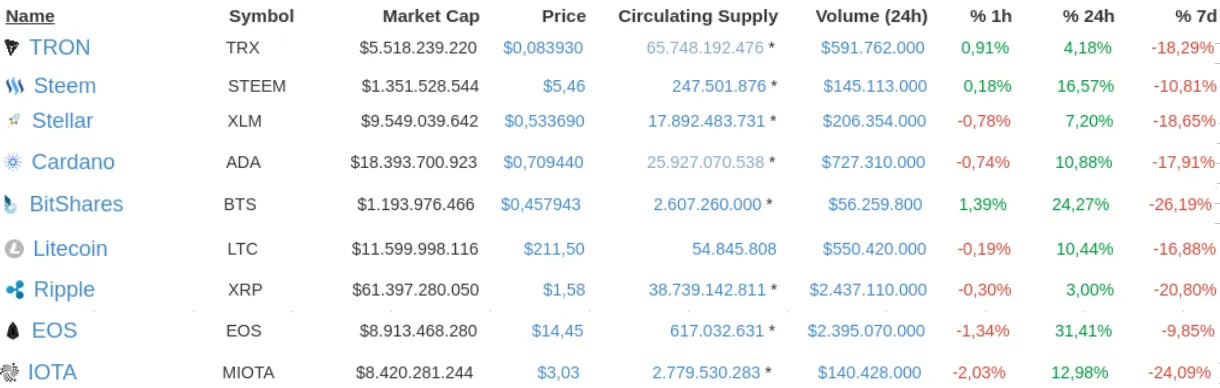The image size is (1220, 388).
Task: Sort table by Name column header
Action: [30, 16]
